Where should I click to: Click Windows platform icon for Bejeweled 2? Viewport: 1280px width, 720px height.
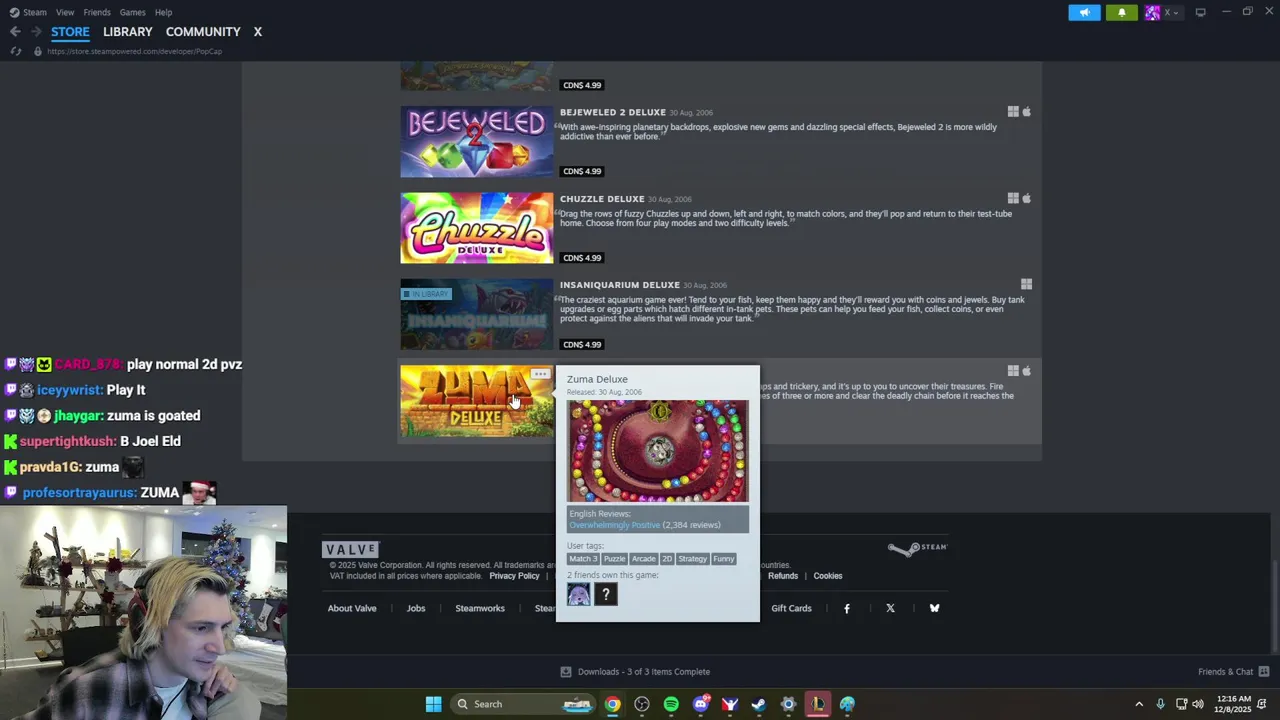click(1013, 112)
